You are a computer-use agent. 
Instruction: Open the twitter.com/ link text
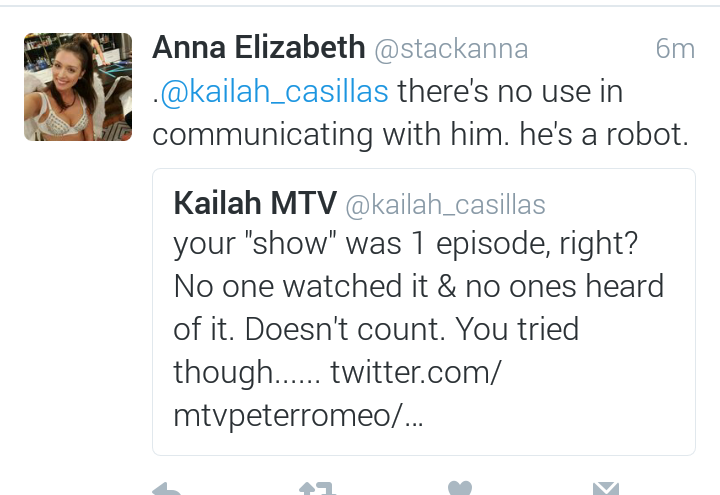click(x=416, y=372)
